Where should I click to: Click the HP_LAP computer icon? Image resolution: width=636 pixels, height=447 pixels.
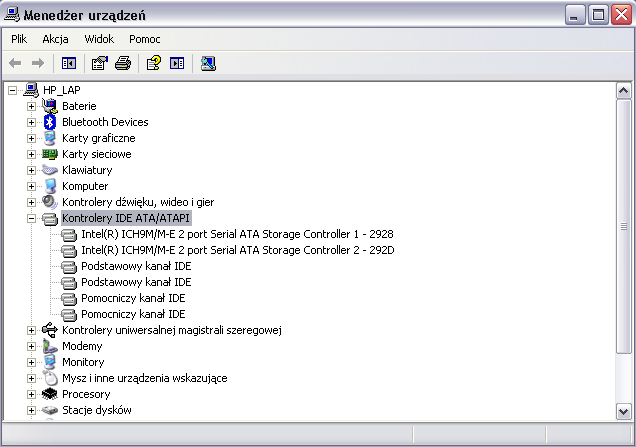[x=31, y=90]
